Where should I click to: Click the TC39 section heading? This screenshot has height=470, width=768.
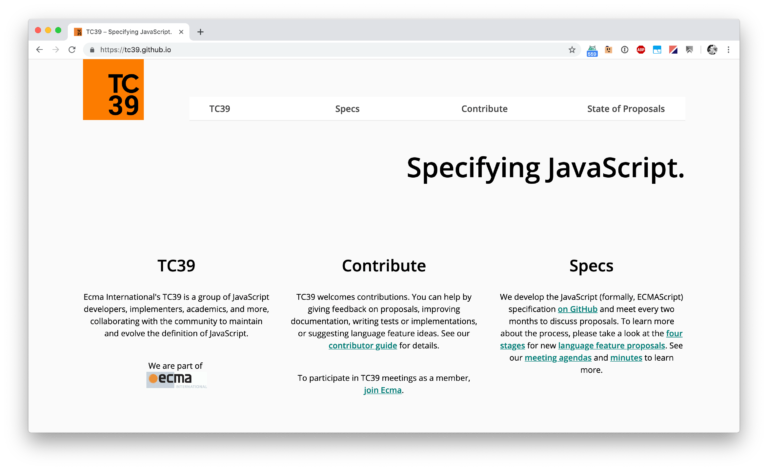click(176, 266)
